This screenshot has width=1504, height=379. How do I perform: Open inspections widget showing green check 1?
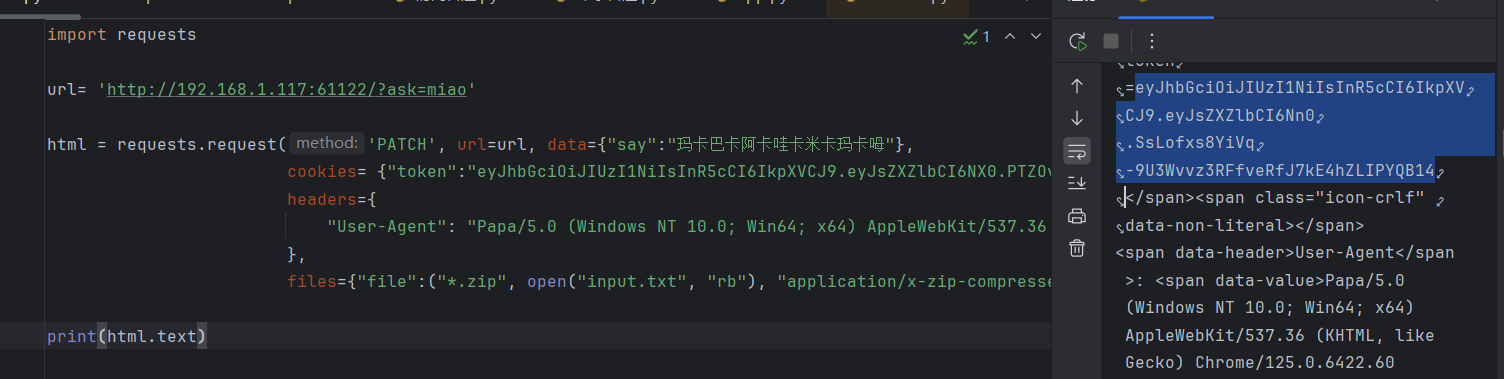[976, 36]
